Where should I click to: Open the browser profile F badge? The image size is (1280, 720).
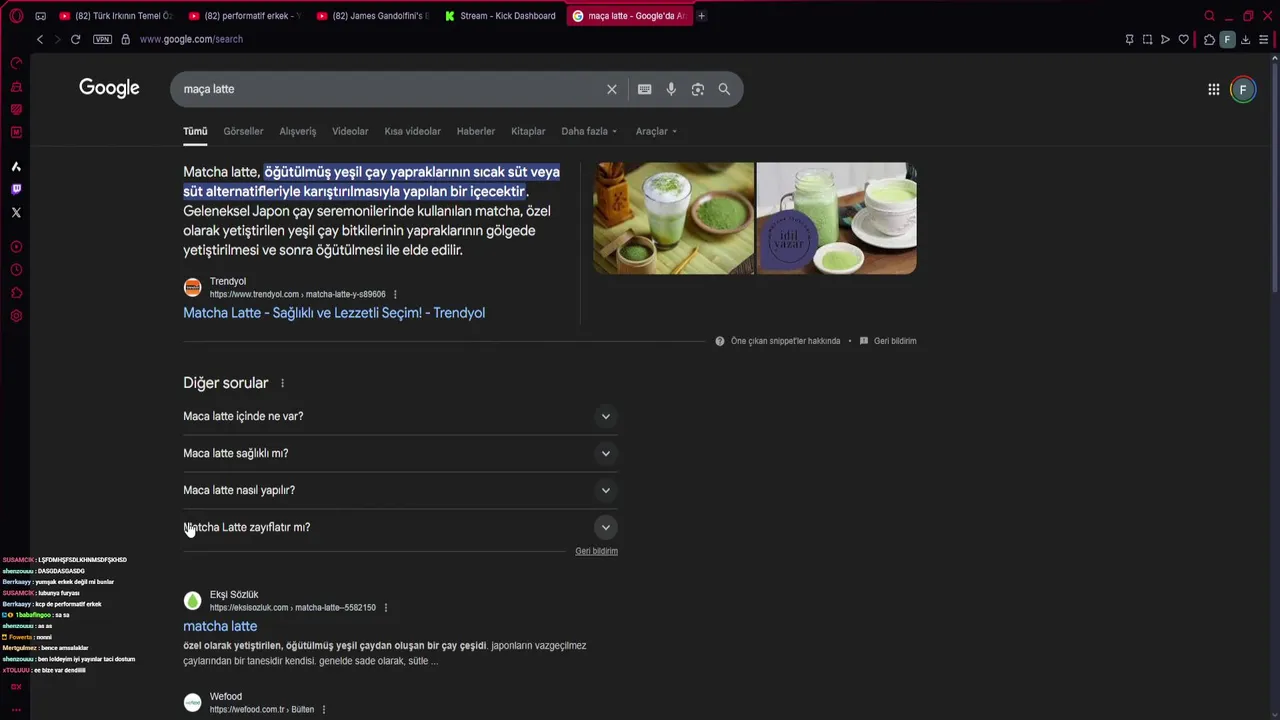[x=1227, y=39]
